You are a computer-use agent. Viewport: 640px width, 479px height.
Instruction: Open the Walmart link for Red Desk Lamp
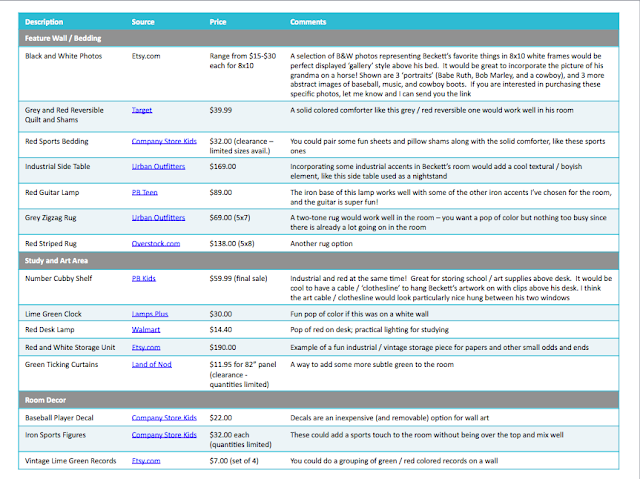pos(146,330)
